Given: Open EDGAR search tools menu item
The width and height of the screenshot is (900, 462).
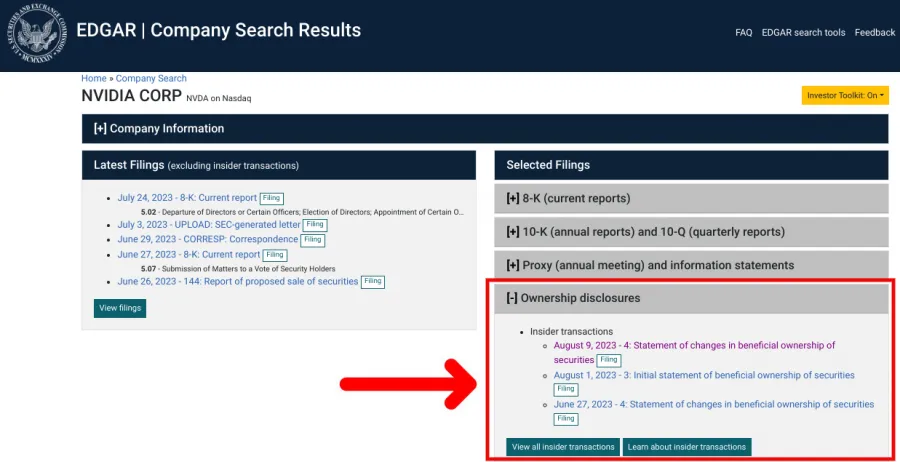Looking at the screenshot, I should [x=803, y=33].
